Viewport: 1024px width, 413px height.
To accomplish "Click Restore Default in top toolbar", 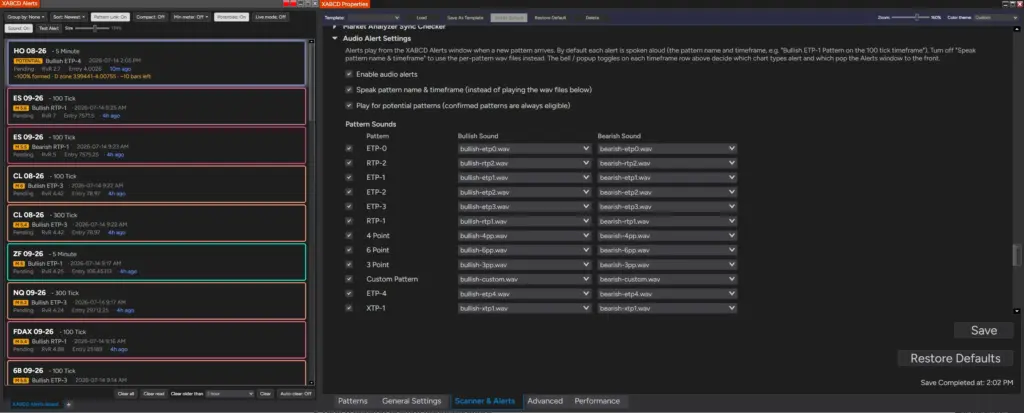I will tap(550, 18).
